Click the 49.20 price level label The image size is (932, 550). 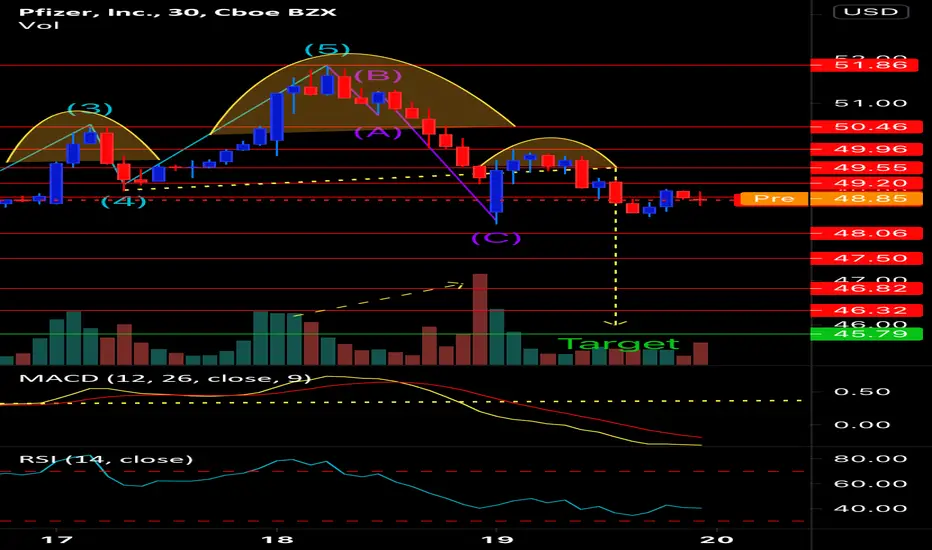[867, 183]
